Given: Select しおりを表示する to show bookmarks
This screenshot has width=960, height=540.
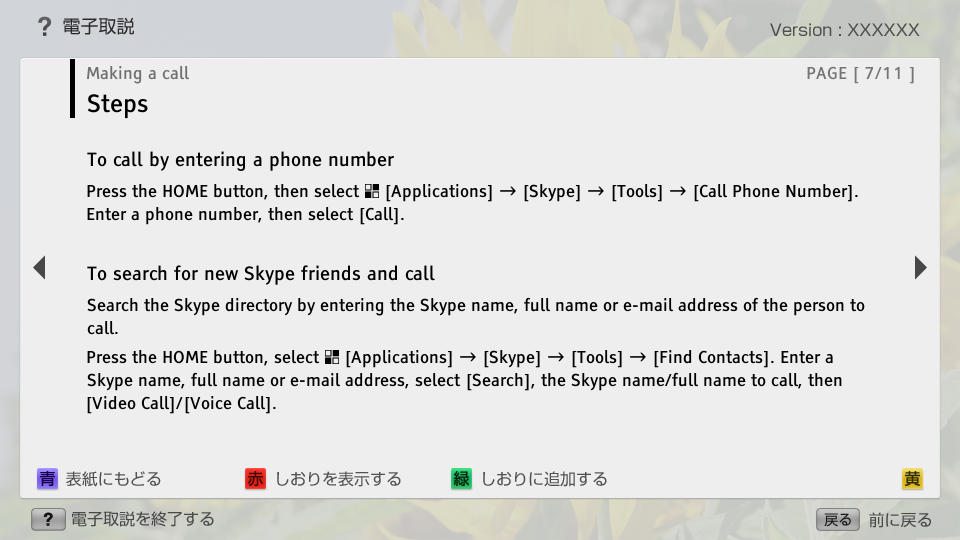Looking at the screenshot, I should [338, 479].
